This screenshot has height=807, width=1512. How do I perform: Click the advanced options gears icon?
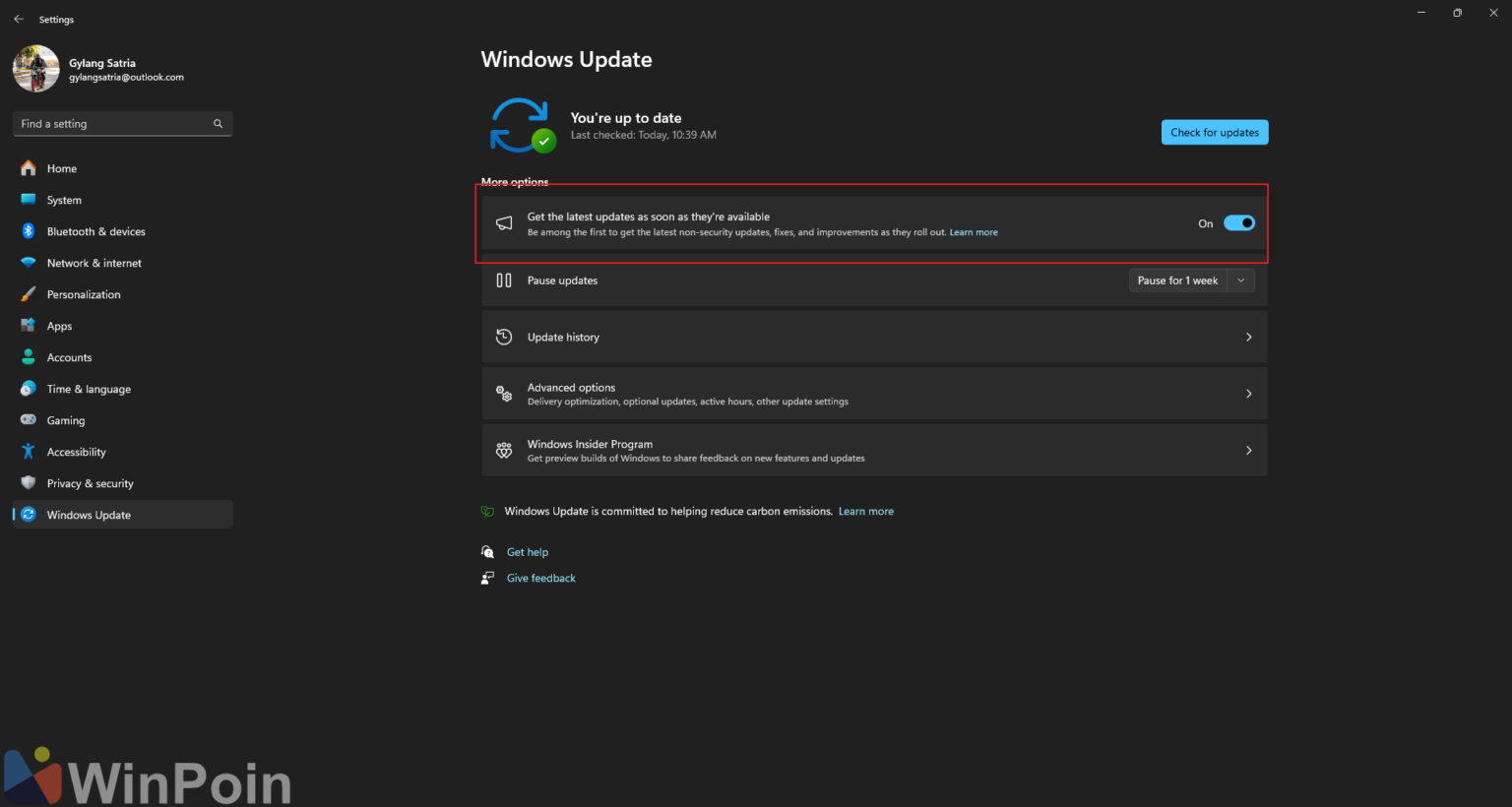[x=504, y=394]
